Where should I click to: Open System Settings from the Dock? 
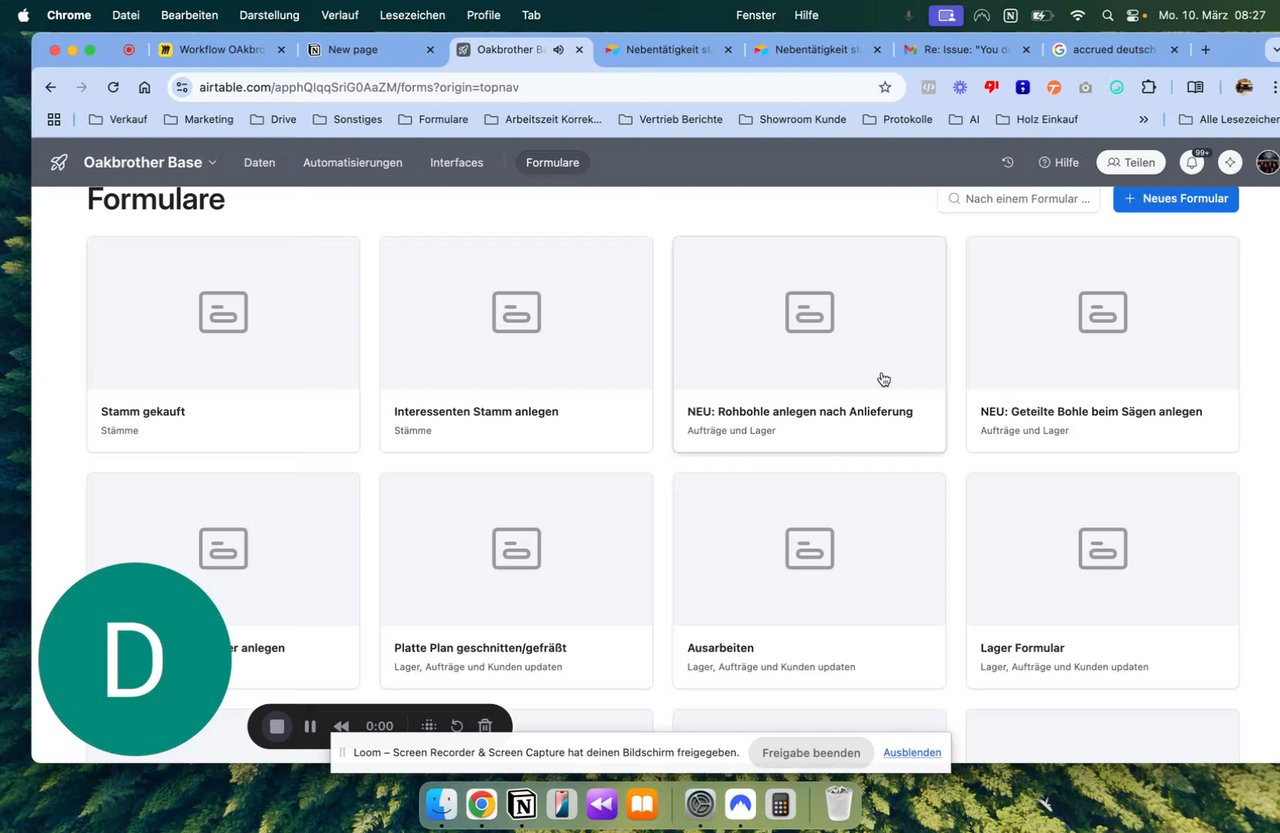click(700, 803)
